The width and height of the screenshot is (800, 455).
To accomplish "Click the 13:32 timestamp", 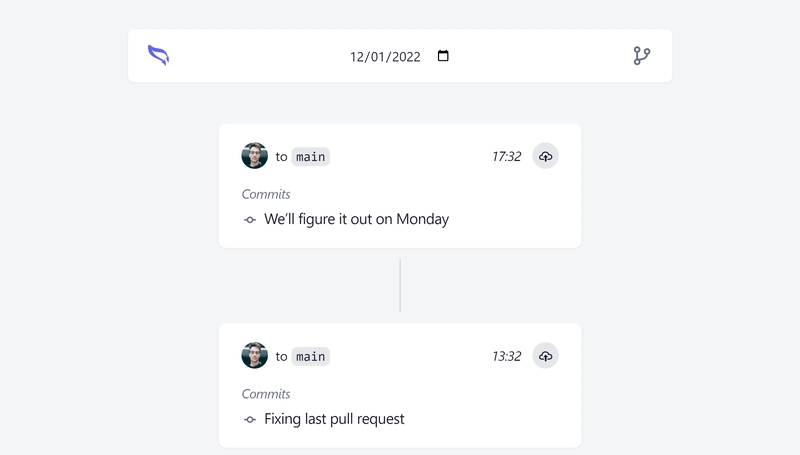I will coord(507,357).
